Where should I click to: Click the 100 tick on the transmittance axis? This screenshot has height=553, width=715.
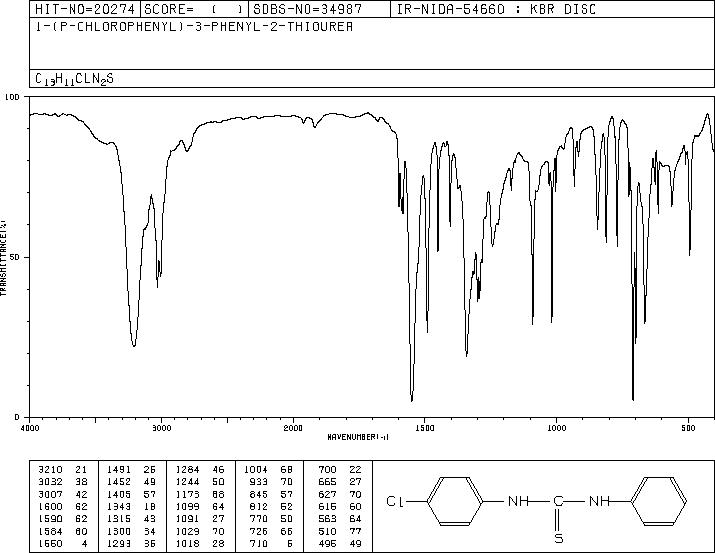[x=12, y=97]
